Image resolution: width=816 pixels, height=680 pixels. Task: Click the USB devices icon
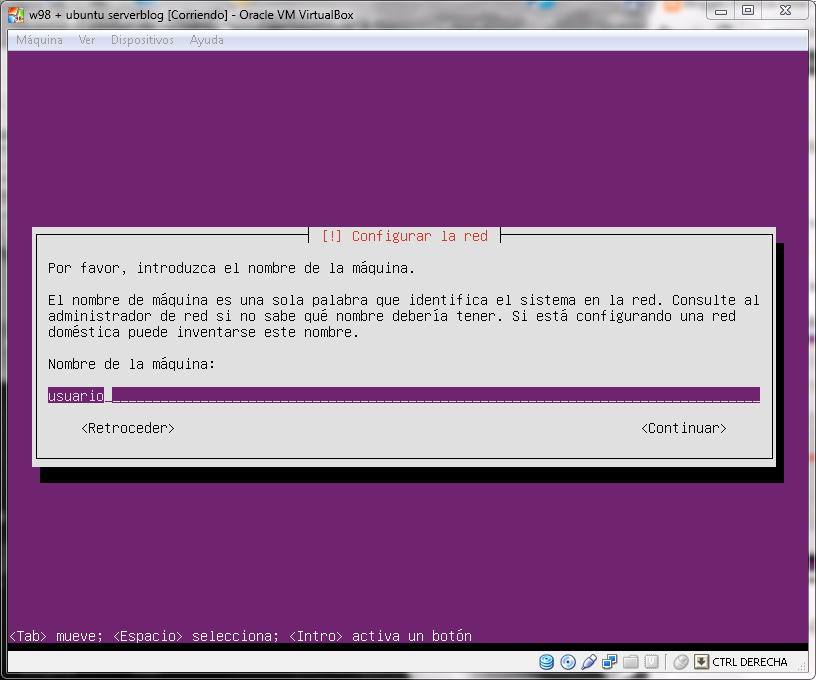[589, 662]
